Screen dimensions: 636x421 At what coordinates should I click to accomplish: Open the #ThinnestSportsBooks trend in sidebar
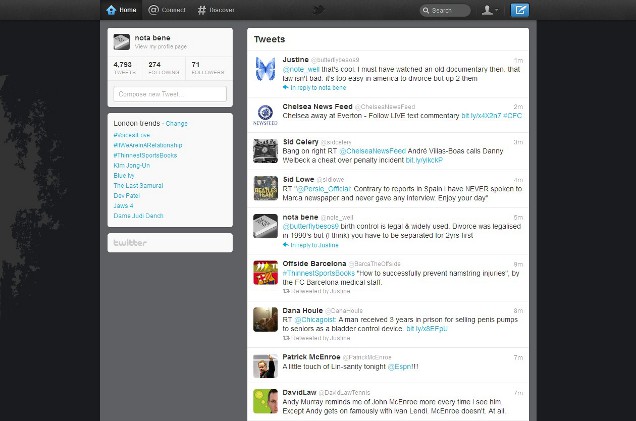[x=145, y=155]
